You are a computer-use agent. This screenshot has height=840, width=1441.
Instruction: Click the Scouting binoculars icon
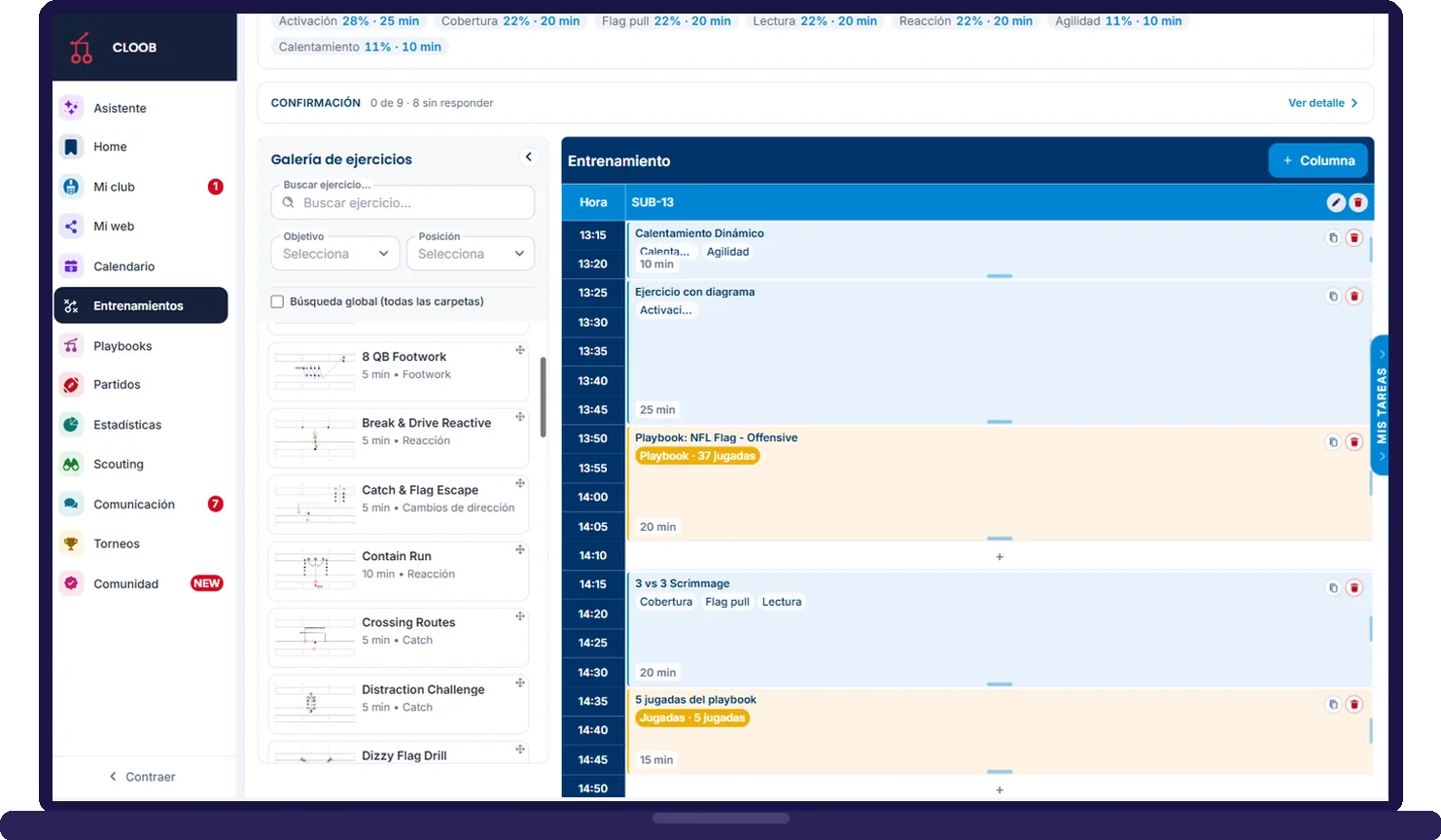71,465
